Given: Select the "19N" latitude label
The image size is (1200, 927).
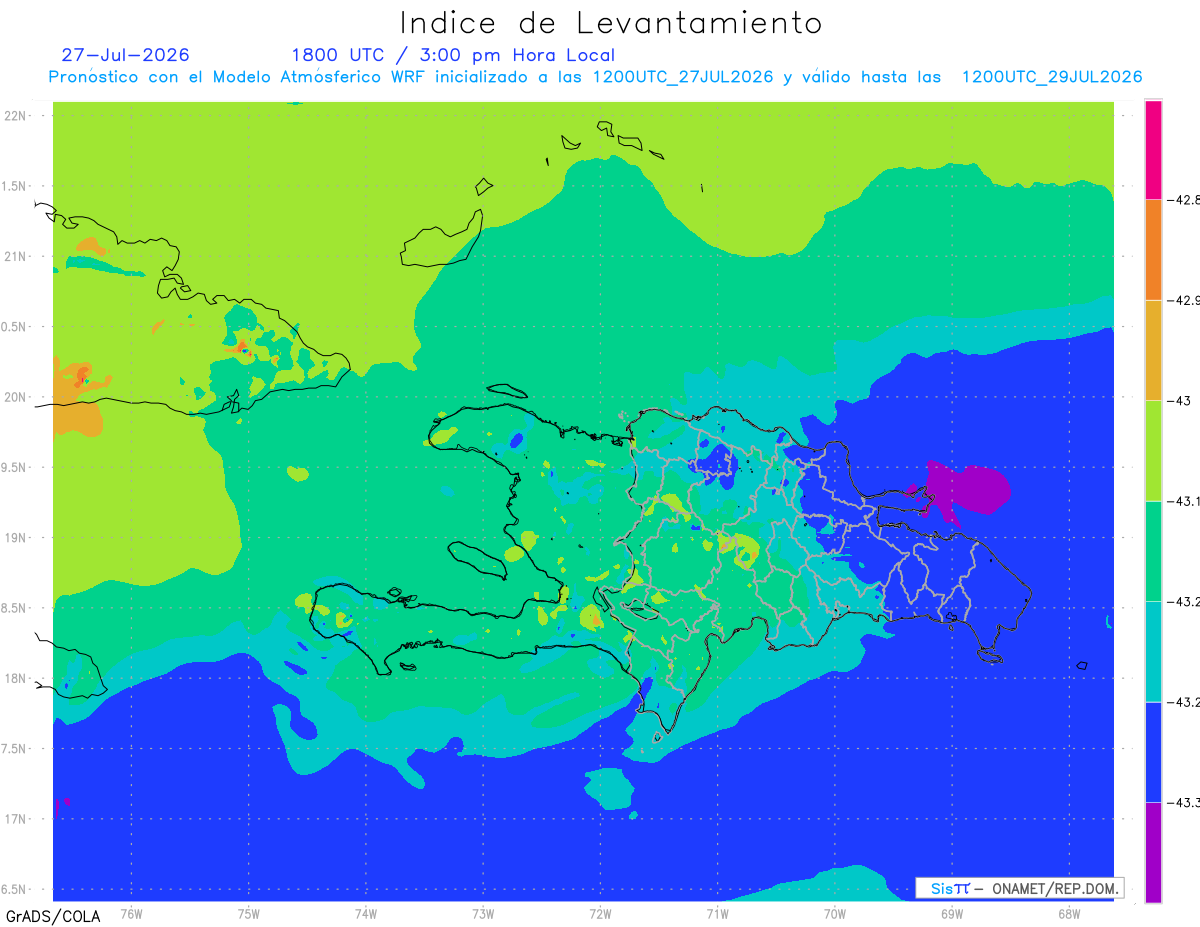Looking at the screenshot, I should tap(17, 538).
